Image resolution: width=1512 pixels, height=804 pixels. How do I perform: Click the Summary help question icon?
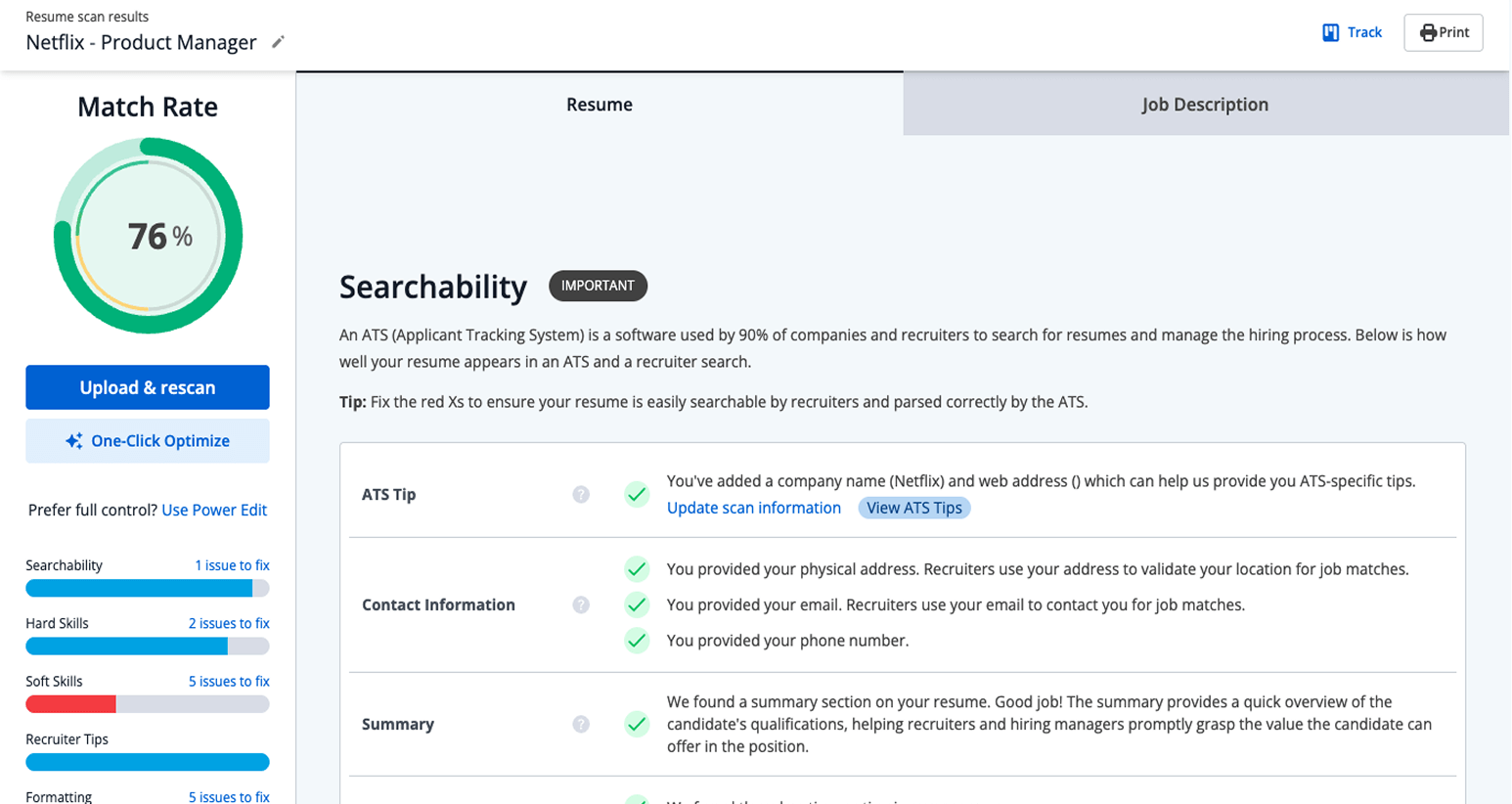[581, 725]
